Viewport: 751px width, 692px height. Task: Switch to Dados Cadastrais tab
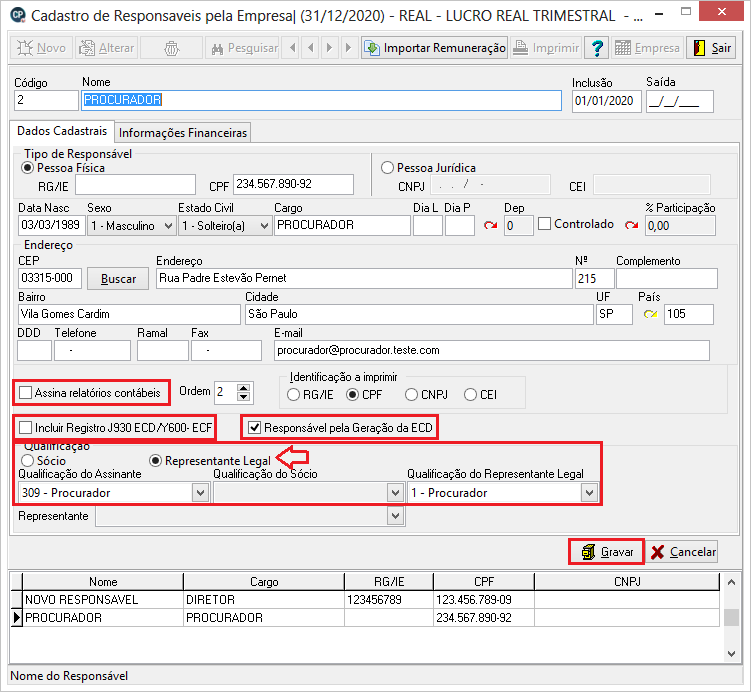coord(62,131)
